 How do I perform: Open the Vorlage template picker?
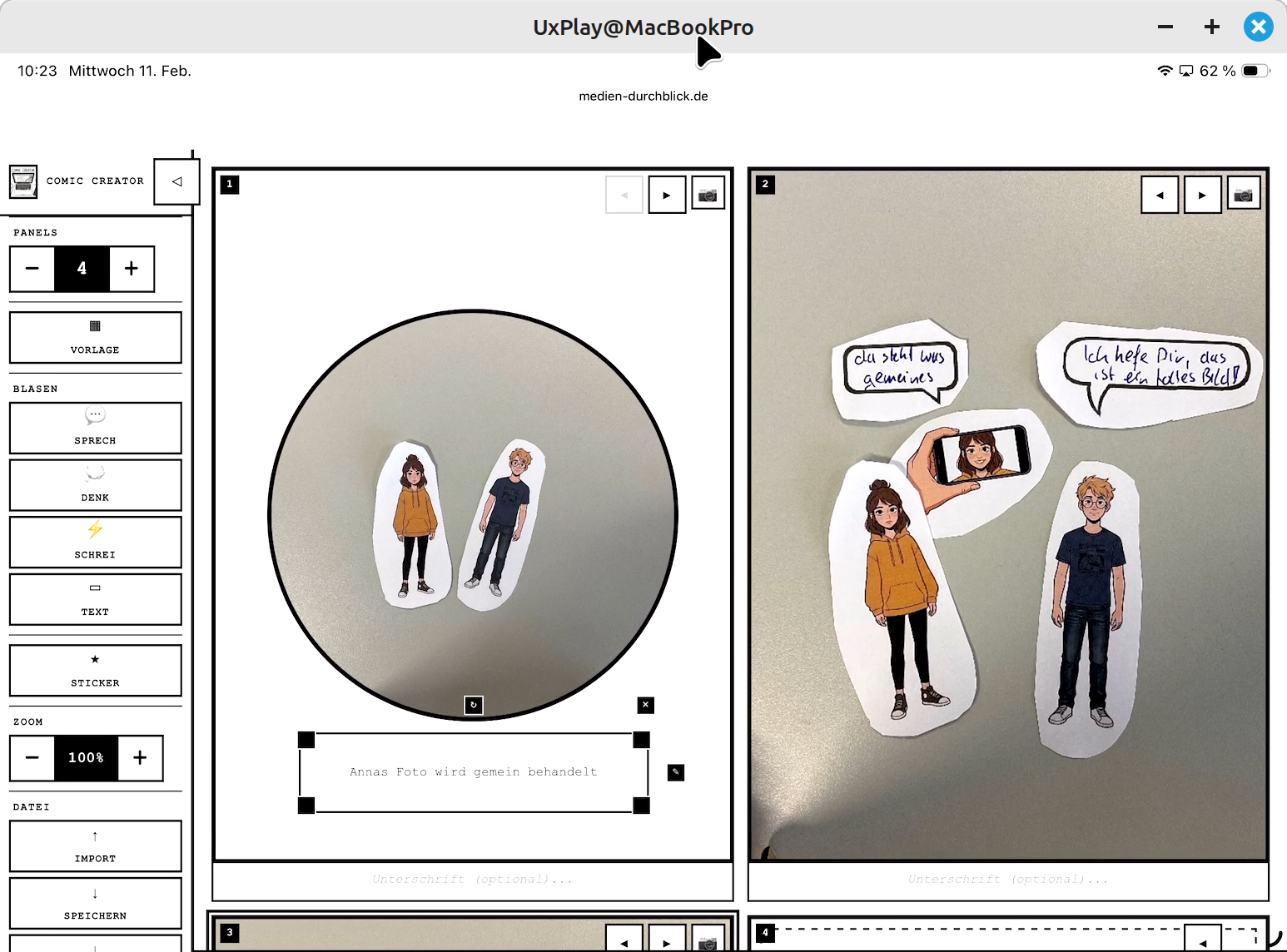pyautogui.click(x=95, y=338)
